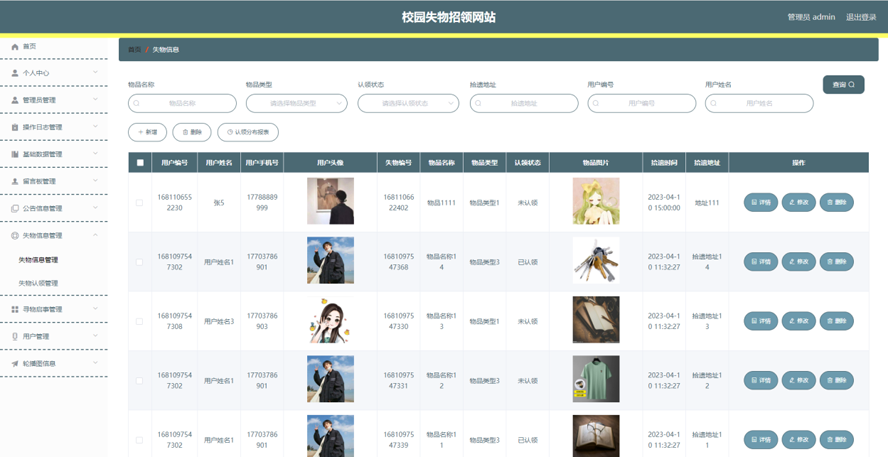Open the 物品类型 dropdown
Viewport: 888px width, 457px height.
coord(296,103)
